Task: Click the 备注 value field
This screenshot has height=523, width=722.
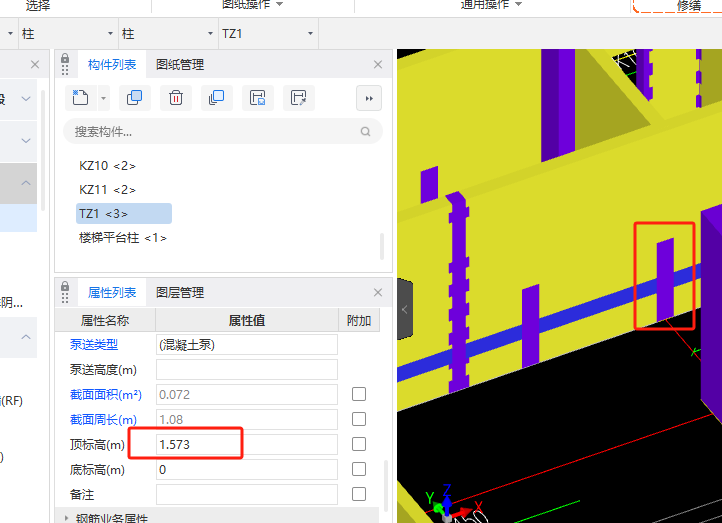Action: click(x=247, y=494)
